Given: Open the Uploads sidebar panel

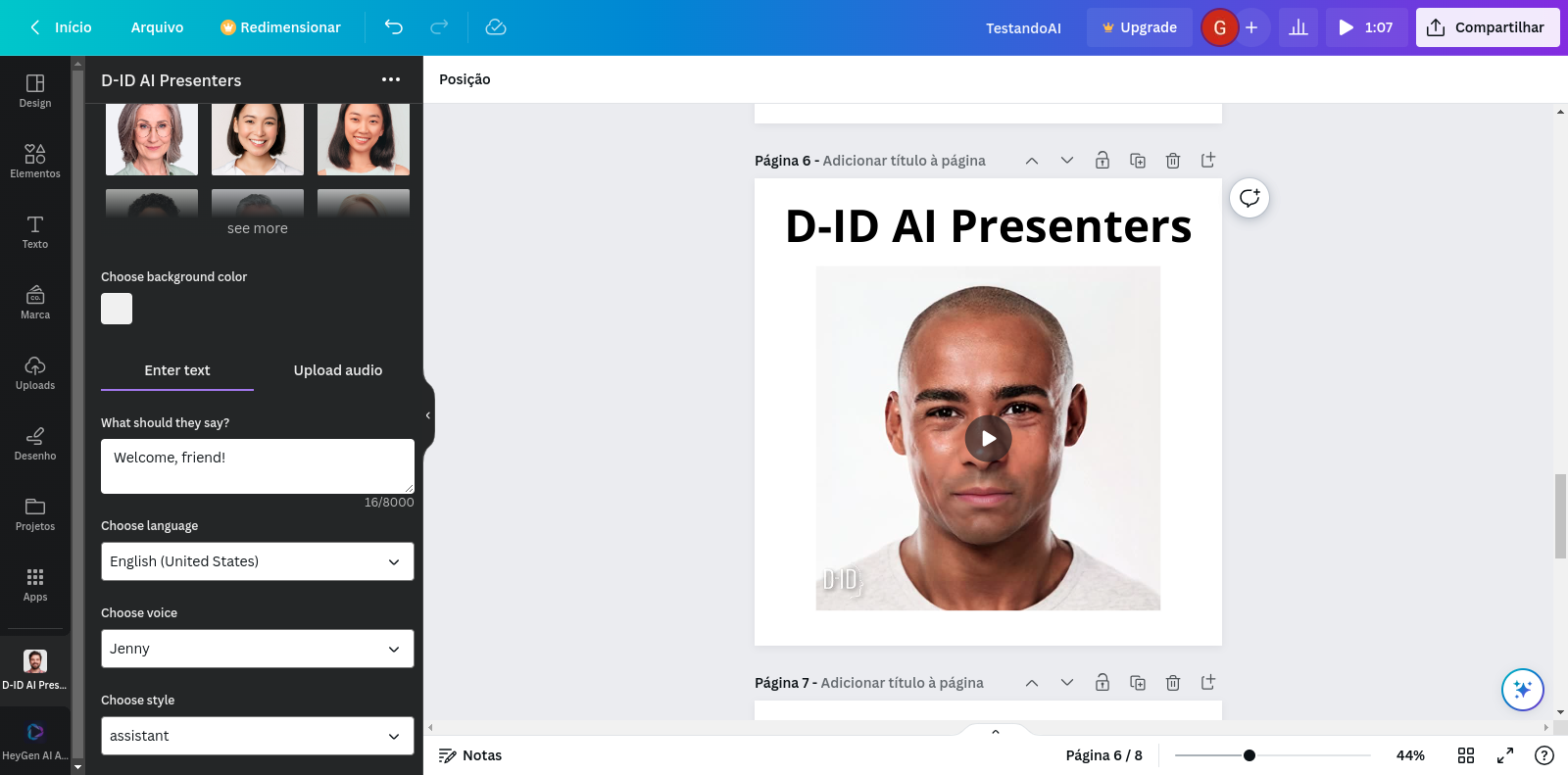Looking at the screenshot, I should [35, 373].
